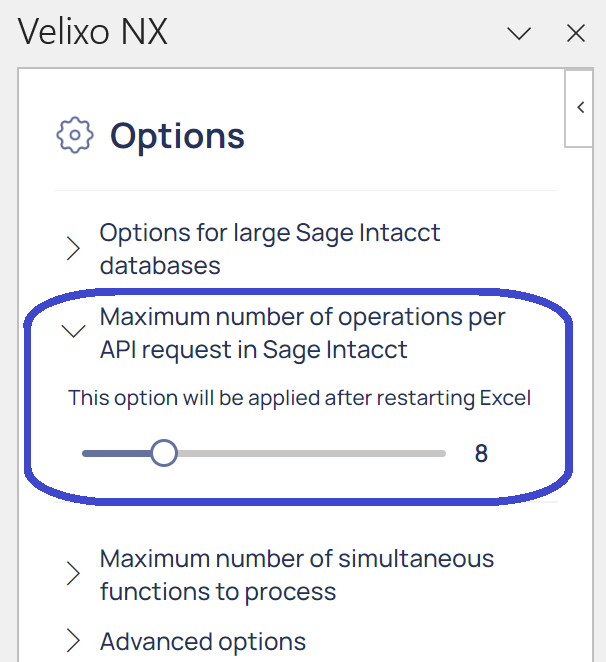
Task: Click the dark filled part of the slider track
Action: click(x=117, y=453)
